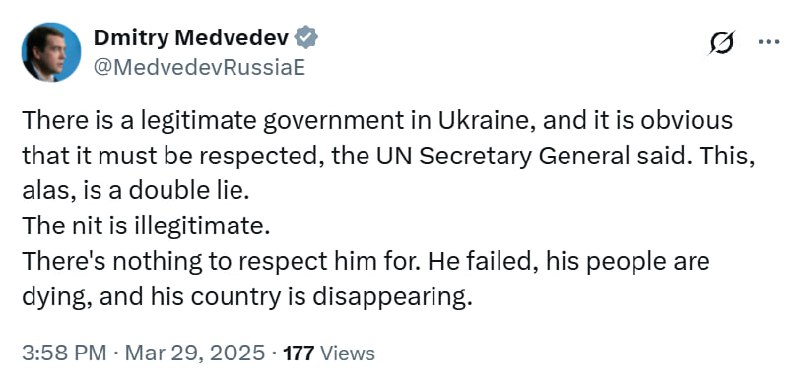Click the sentence 'There's nothing to respect him for.'

click(x=222, y=262)
